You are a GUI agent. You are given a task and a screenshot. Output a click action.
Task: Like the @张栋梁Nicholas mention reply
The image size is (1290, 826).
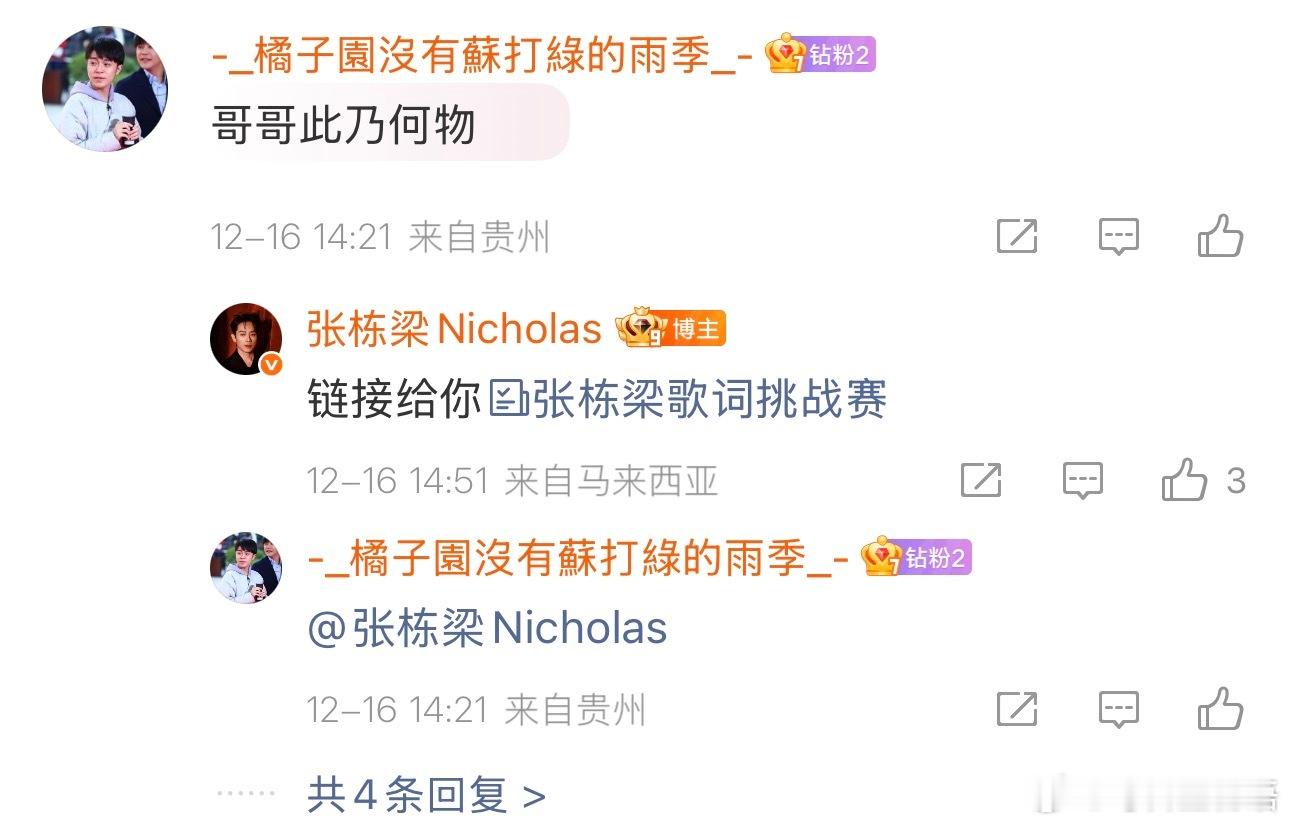pos(1220,709)
